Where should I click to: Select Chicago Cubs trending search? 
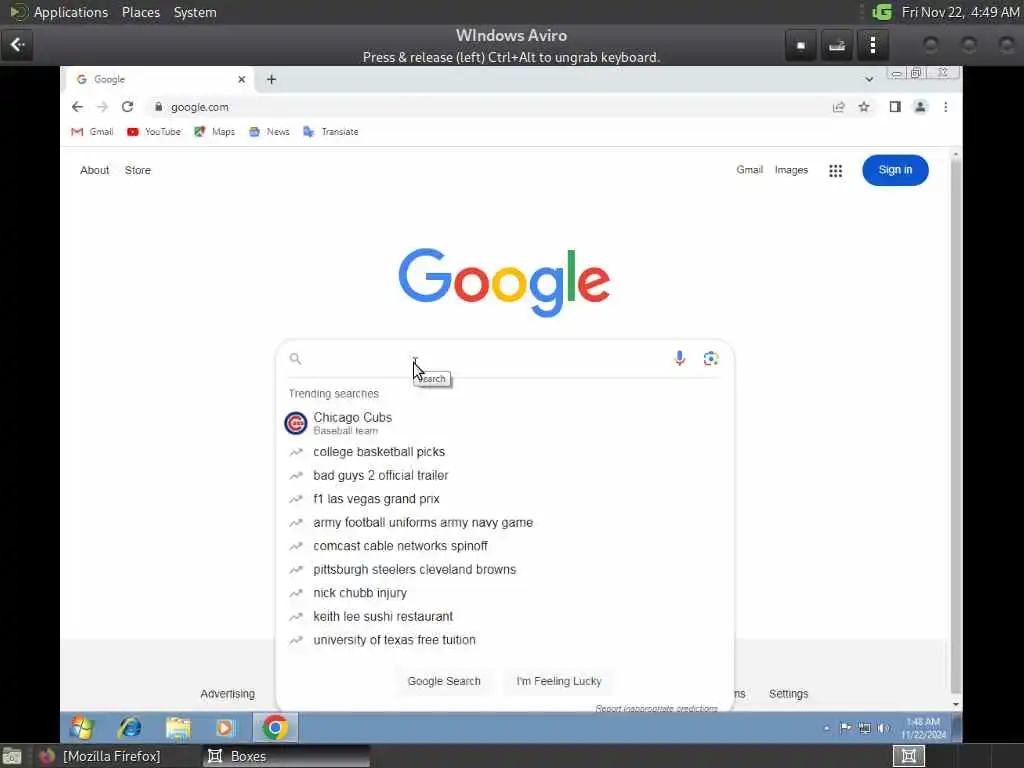(x=504, y=423)
